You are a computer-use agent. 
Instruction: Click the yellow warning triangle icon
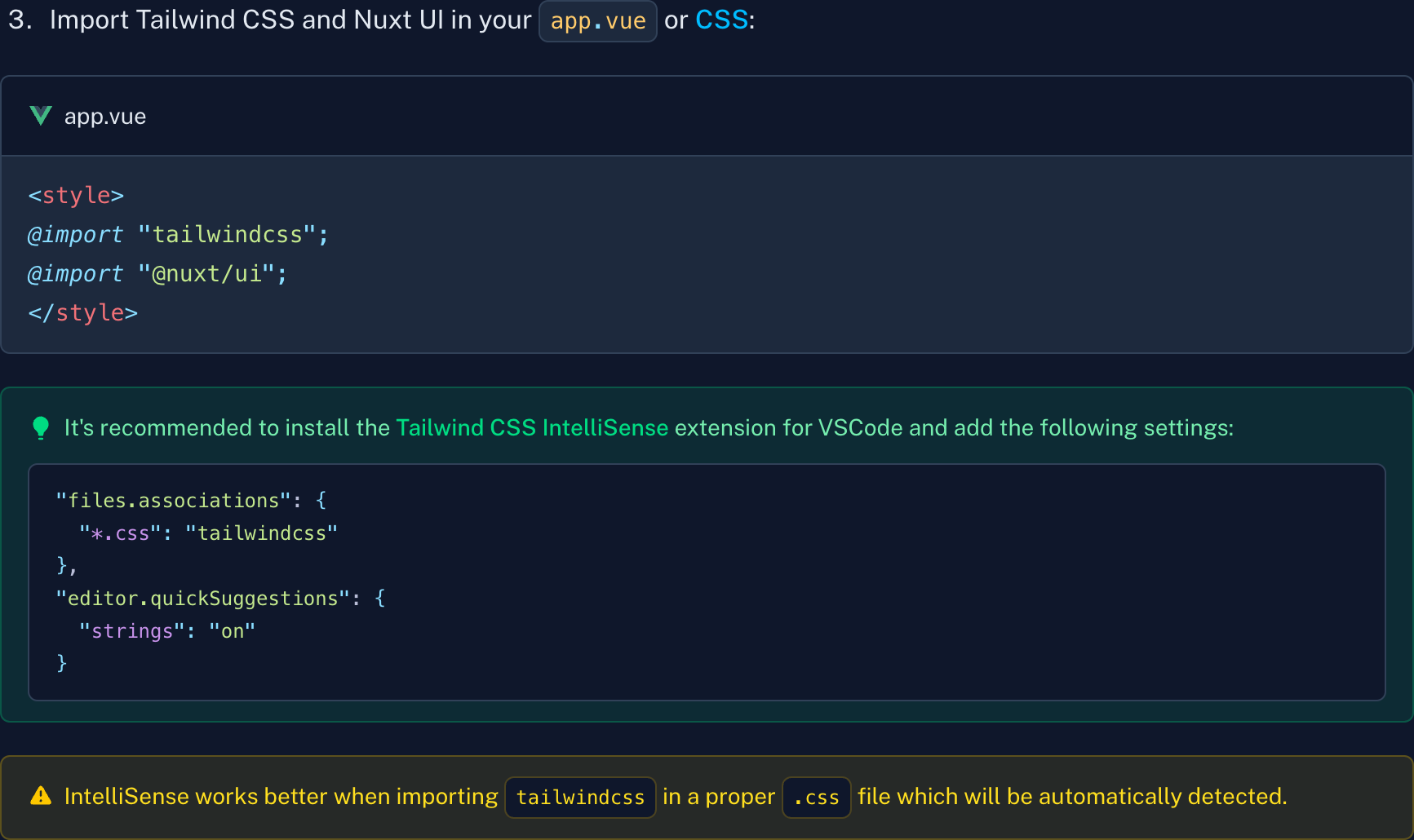(41, 796)
